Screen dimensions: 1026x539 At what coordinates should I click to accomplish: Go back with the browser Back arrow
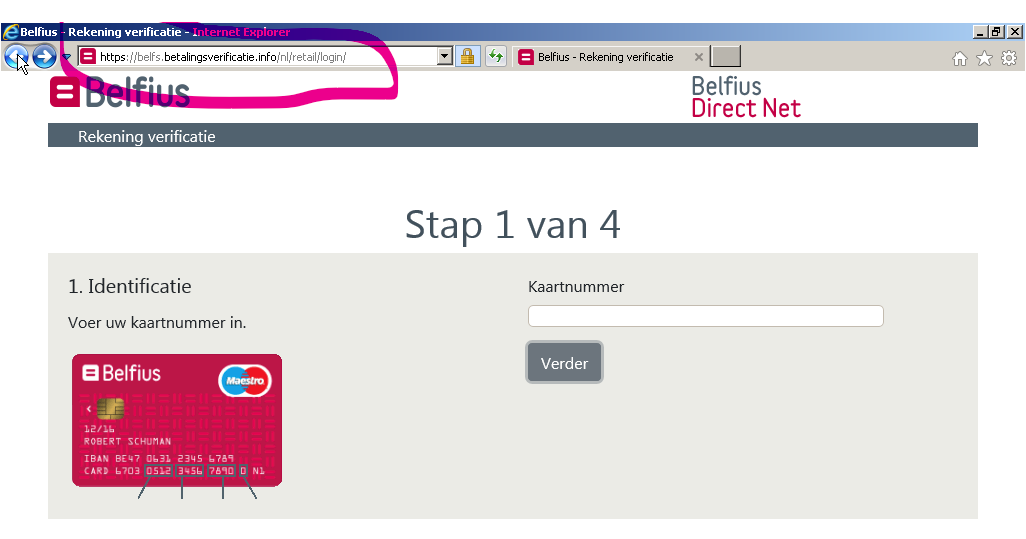(16, 57)
